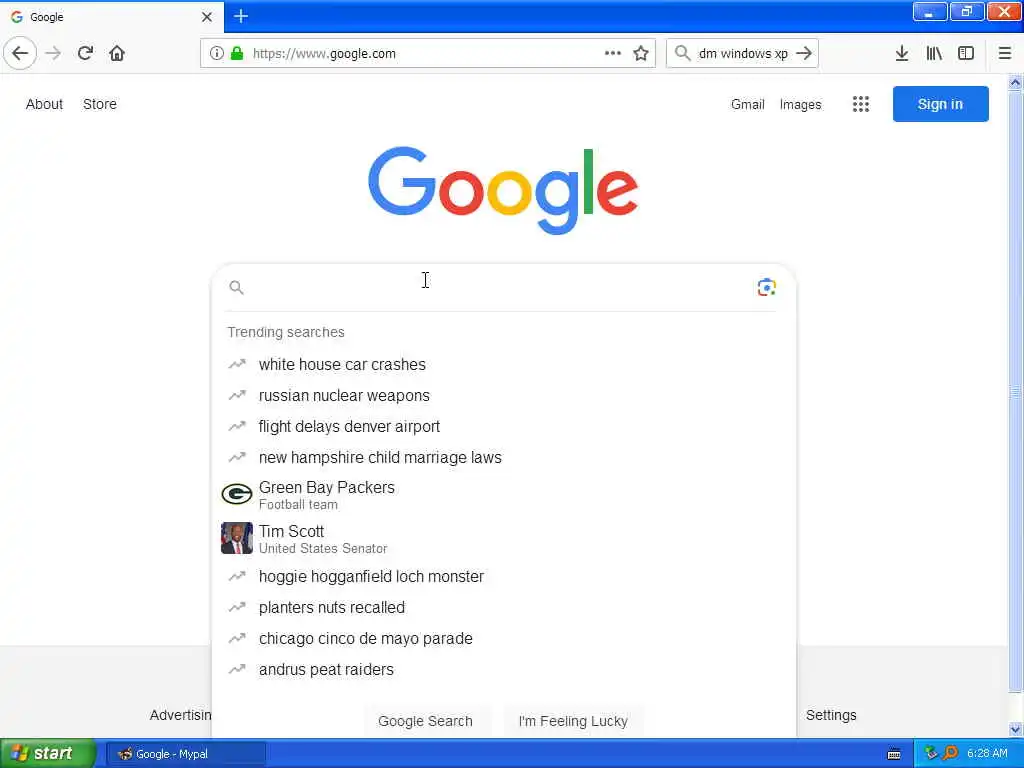Open site information icon in address bar
The width and height of the screenshot is (1024, 768).
(x=216, y=53)
